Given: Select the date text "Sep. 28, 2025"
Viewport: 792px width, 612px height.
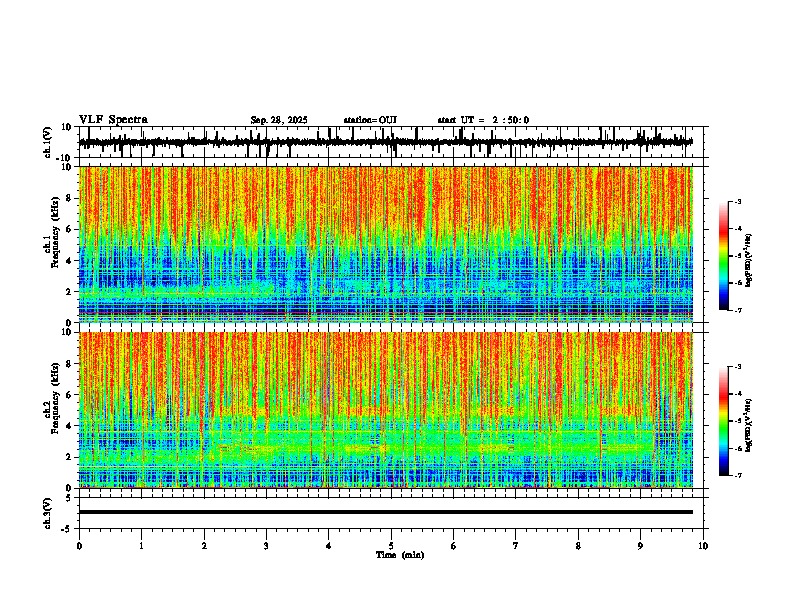Looking at the screenshot, I should [x=279, y=120].
